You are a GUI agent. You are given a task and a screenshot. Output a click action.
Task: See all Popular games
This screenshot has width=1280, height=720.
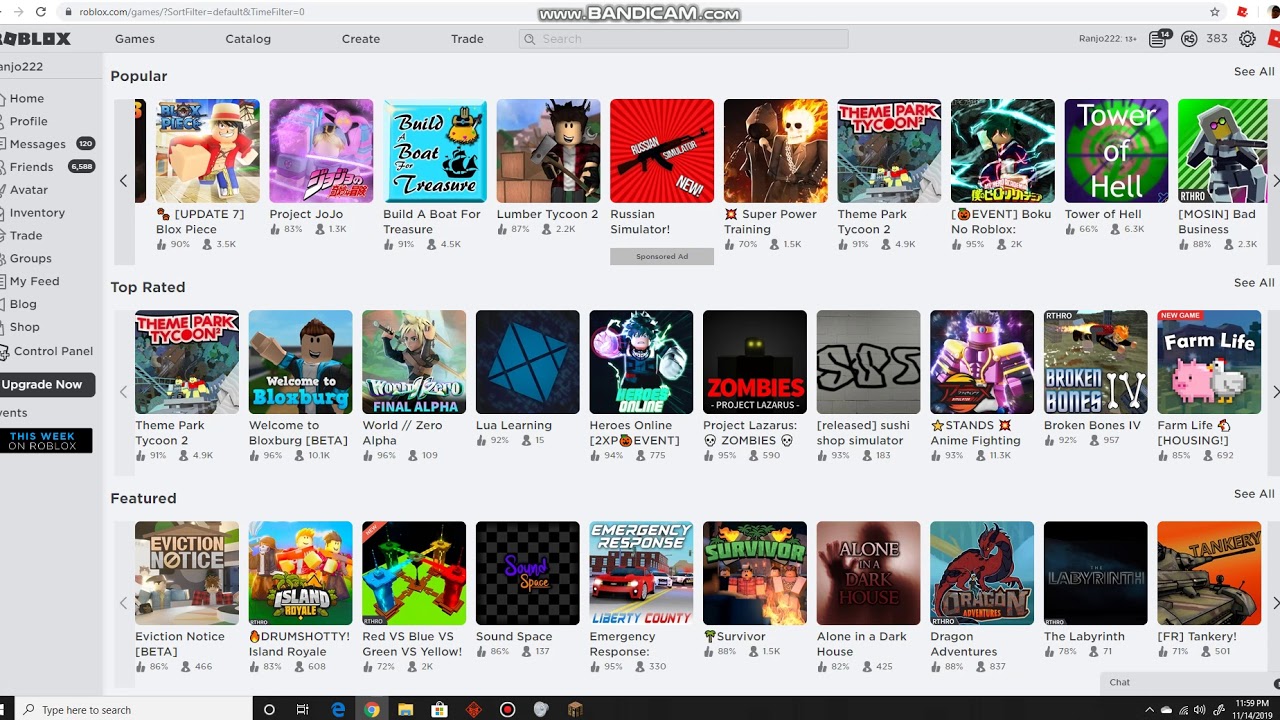[1254, 72]
